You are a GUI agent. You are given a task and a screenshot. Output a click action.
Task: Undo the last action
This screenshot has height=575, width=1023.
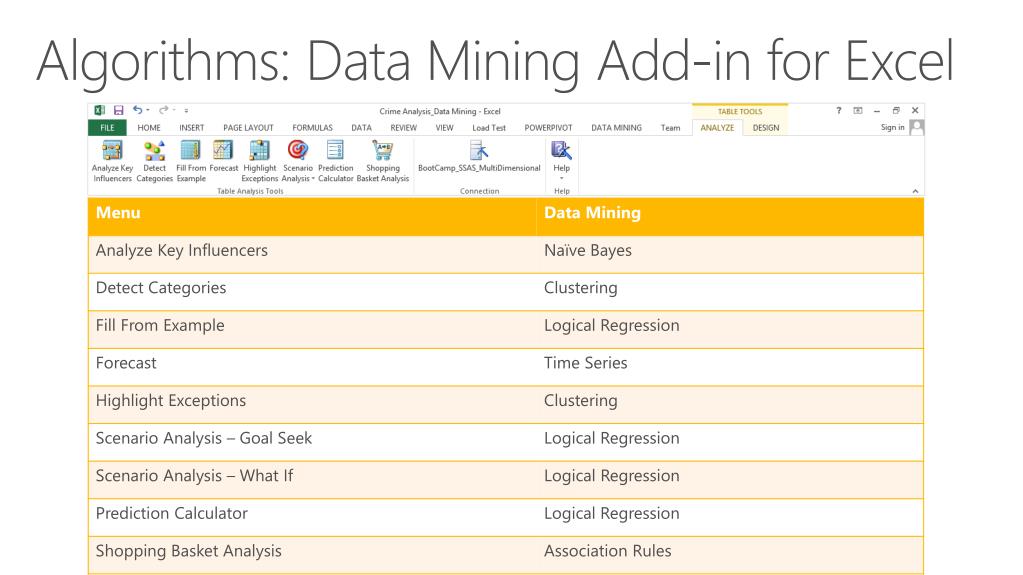click(135, 110)
